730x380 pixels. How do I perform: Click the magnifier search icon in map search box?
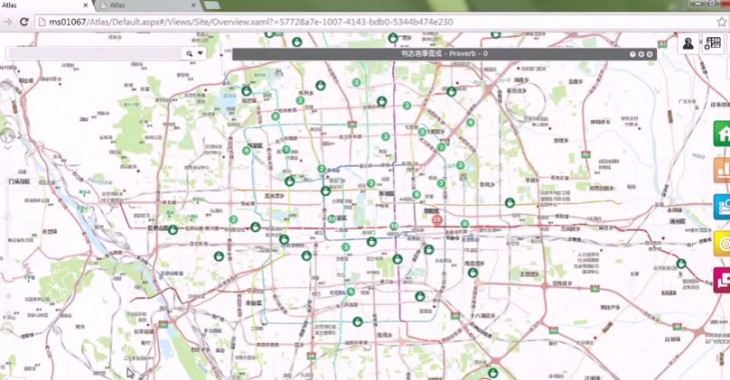189,54
